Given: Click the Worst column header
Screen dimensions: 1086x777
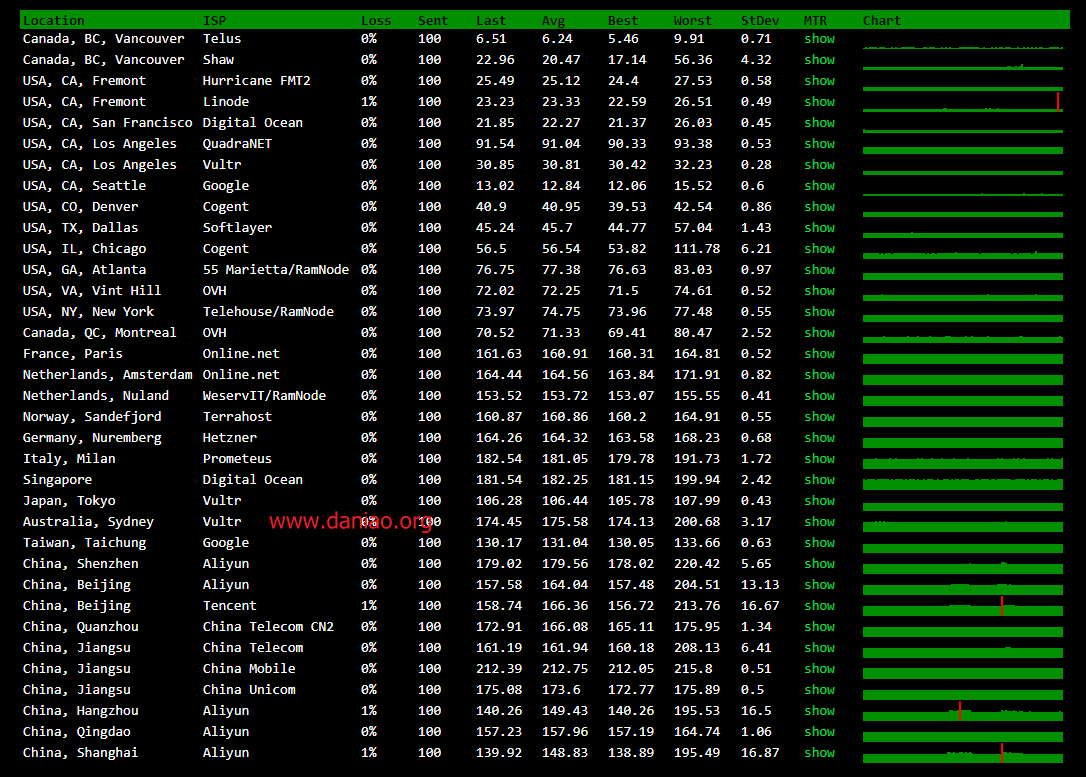Looking at the screenshot, I should tap(693, 21).
